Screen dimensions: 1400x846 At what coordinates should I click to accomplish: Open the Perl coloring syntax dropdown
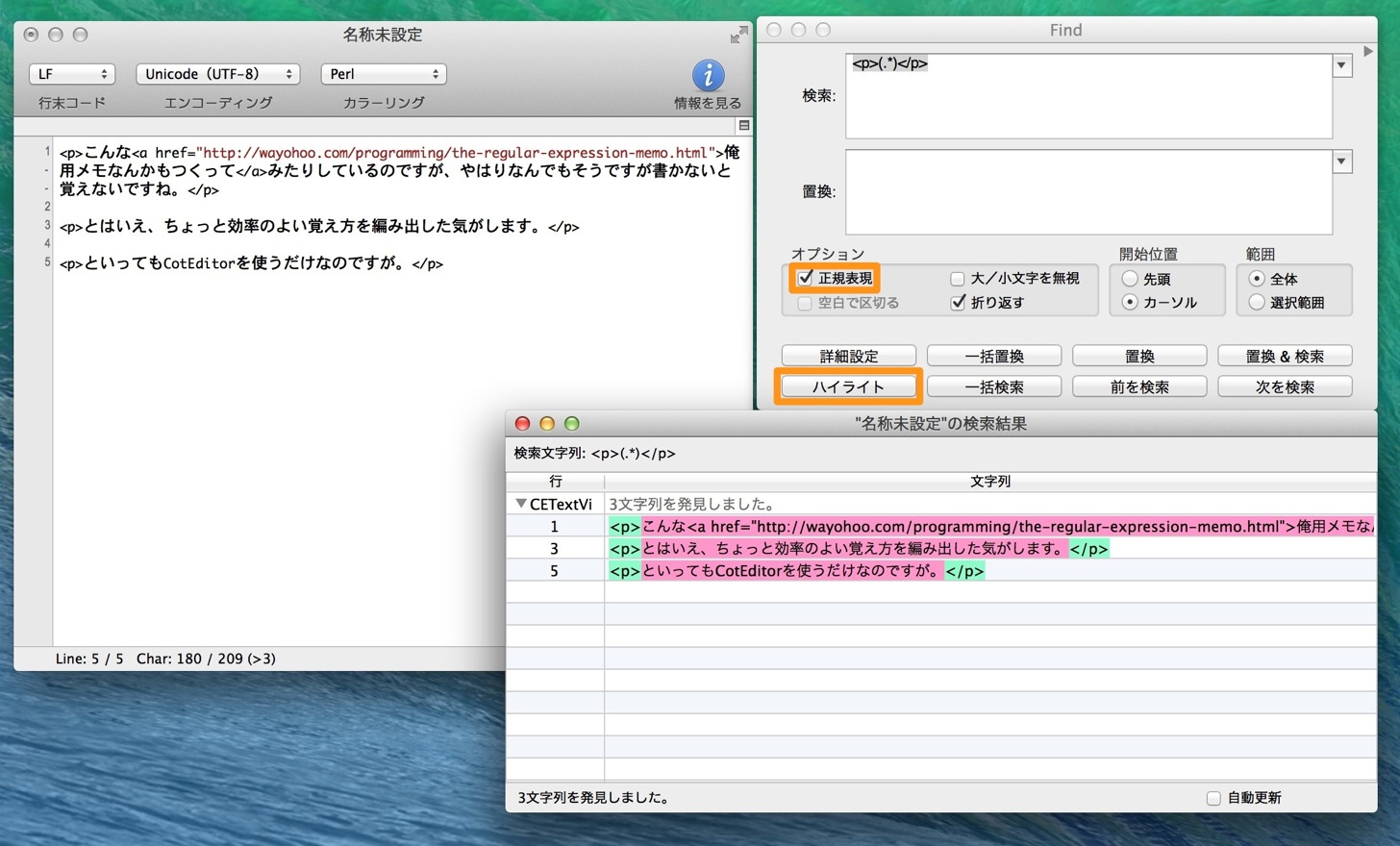coord(384,74)
